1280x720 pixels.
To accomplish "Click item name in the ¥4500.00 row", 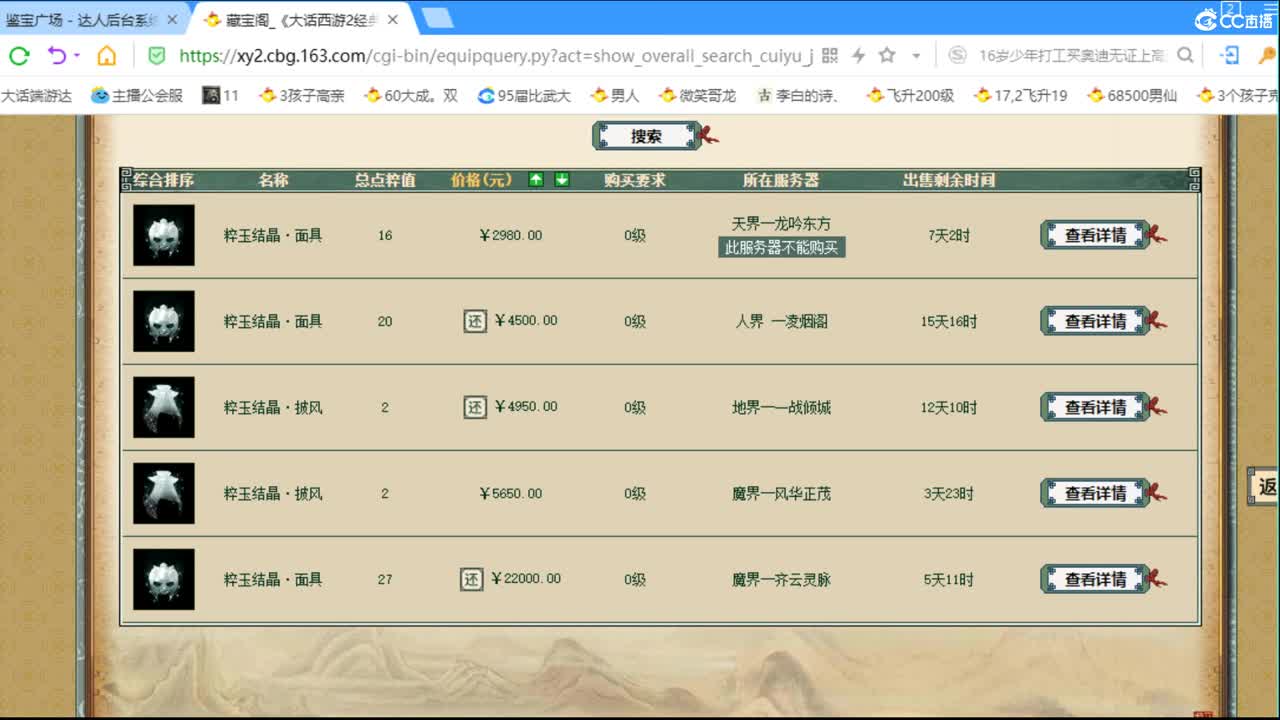I will point(273,322).
